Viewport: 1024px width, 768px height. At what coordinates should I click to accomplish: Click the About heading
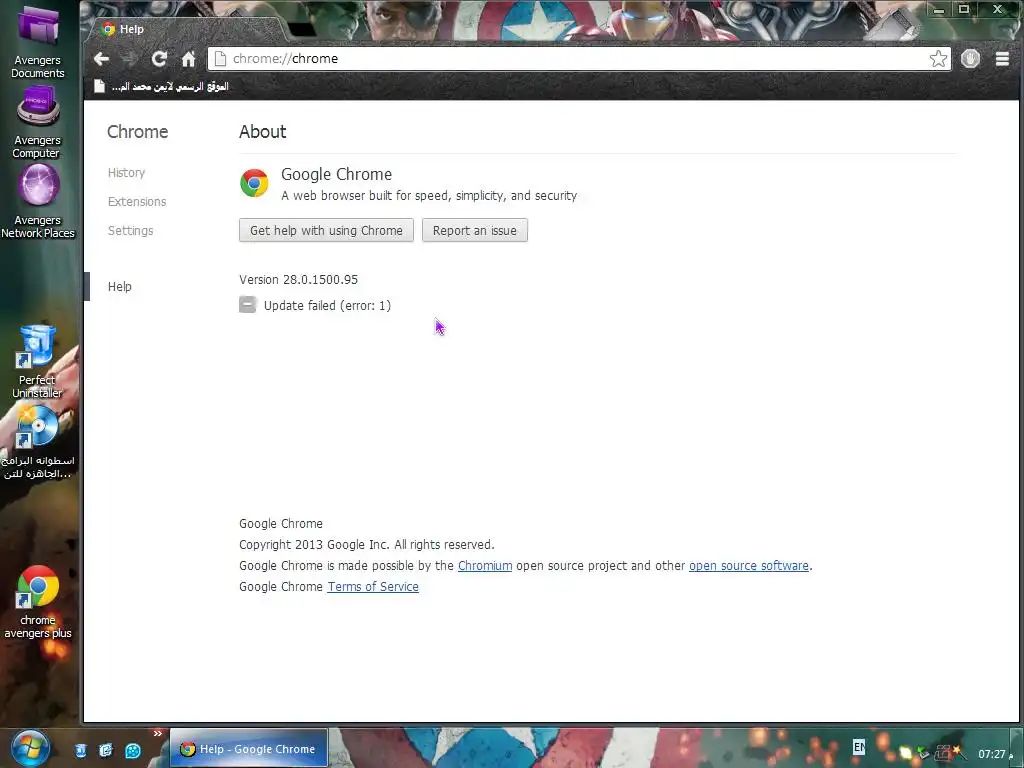click(263, 131)
